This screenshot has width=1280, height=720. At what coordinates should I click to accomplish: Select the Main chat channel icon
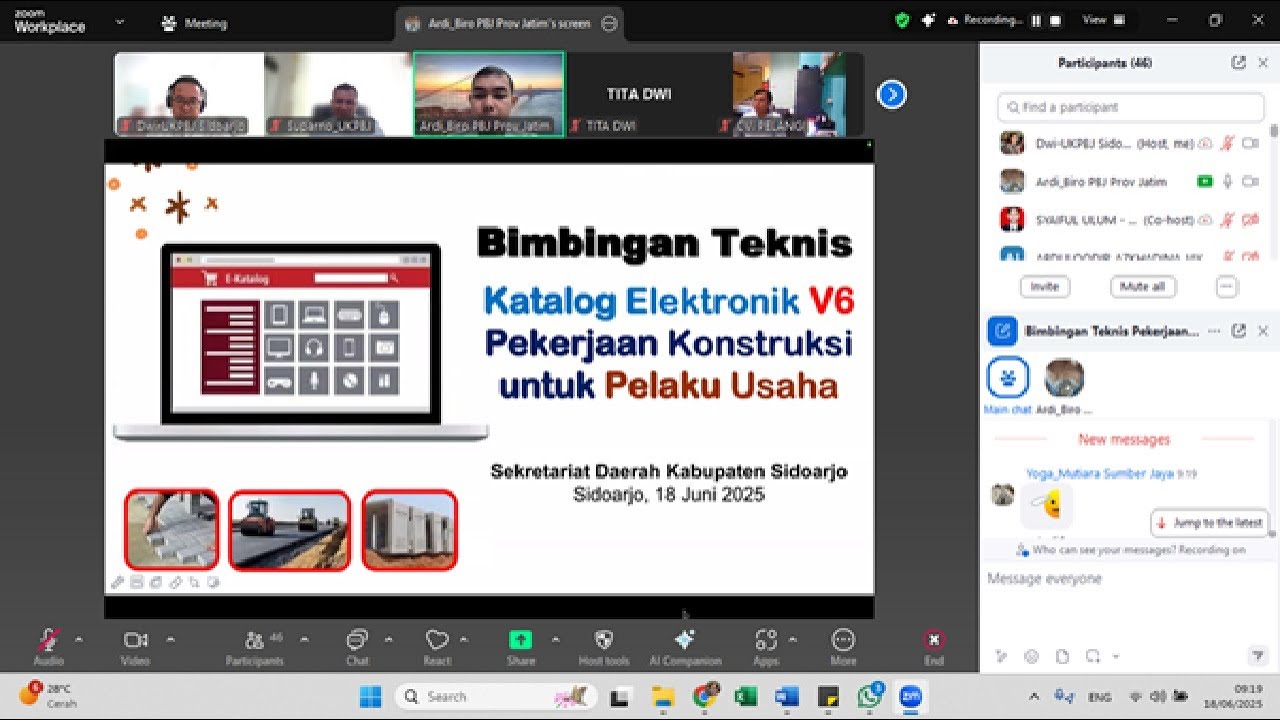pyautogui.click(x=1007, y=379)
